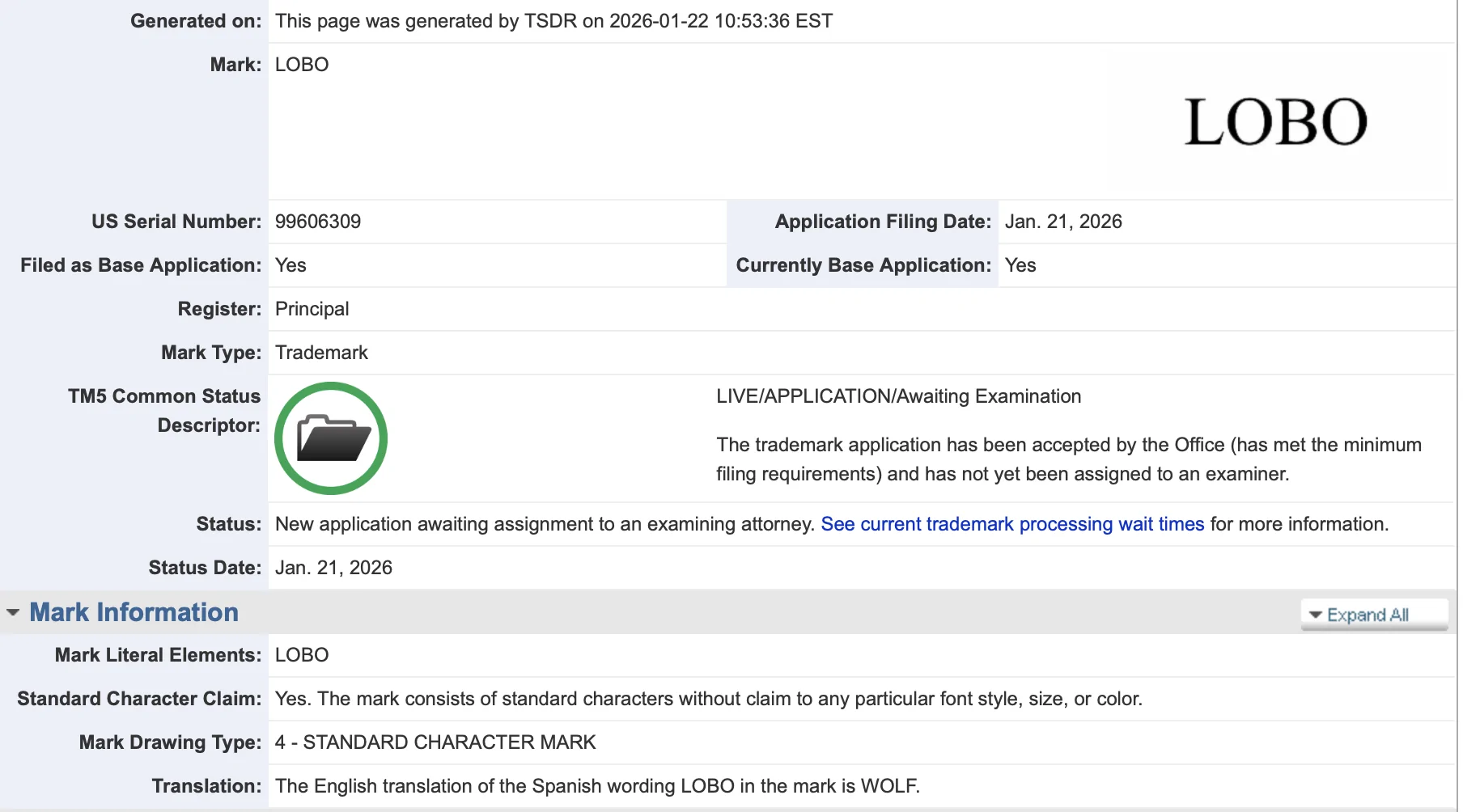
Task: Click the Application Filing Date value Jan. 21, 2026
Action: coord(1063,222)
